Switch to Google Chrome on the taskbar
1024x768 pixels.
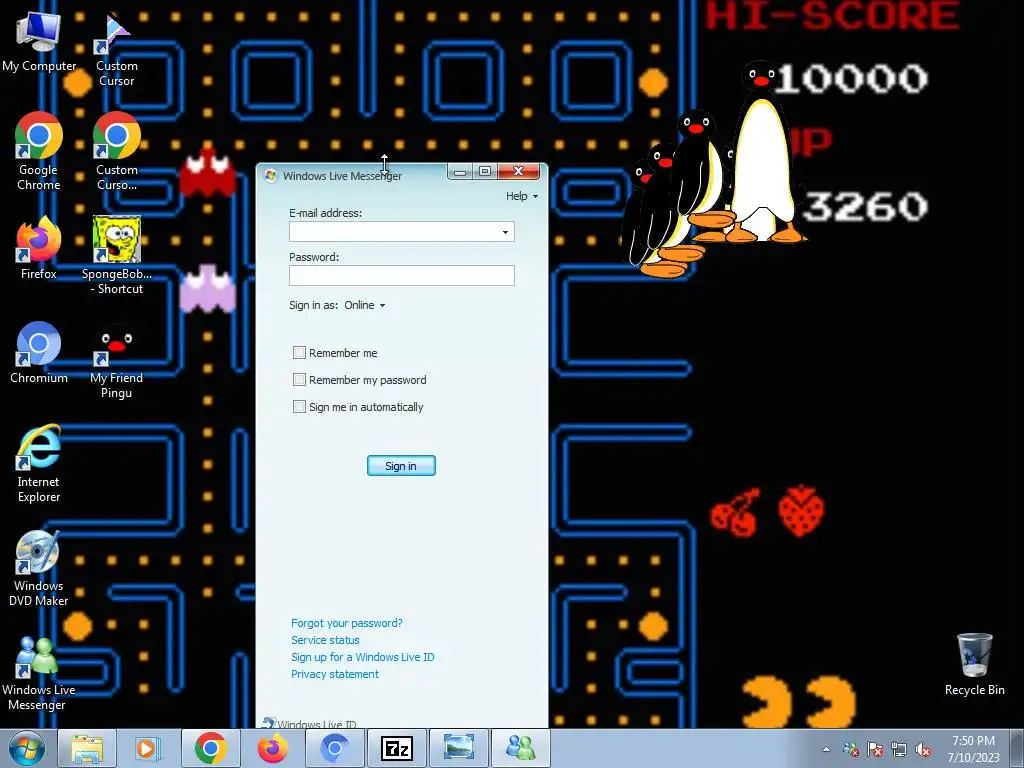210,748
